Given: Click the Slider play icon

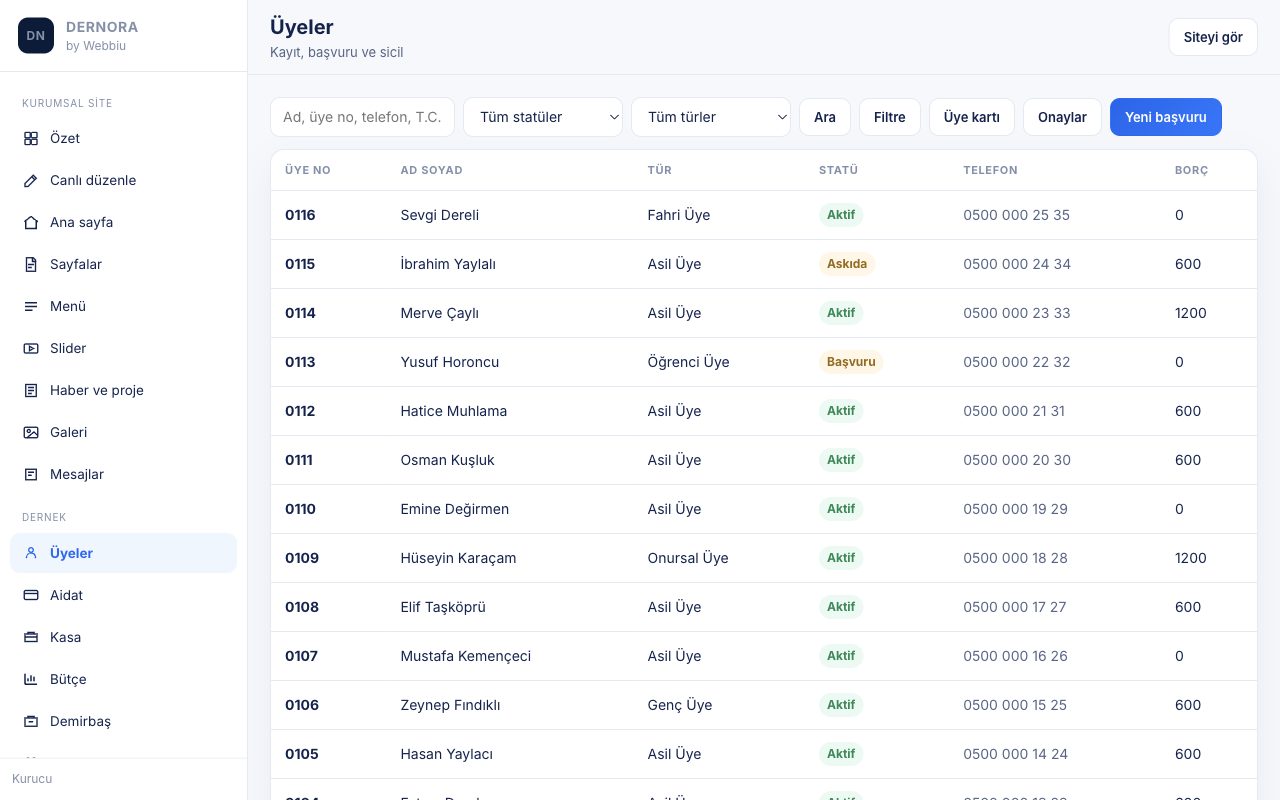Looking at the screenshot, I should point(31,349).
